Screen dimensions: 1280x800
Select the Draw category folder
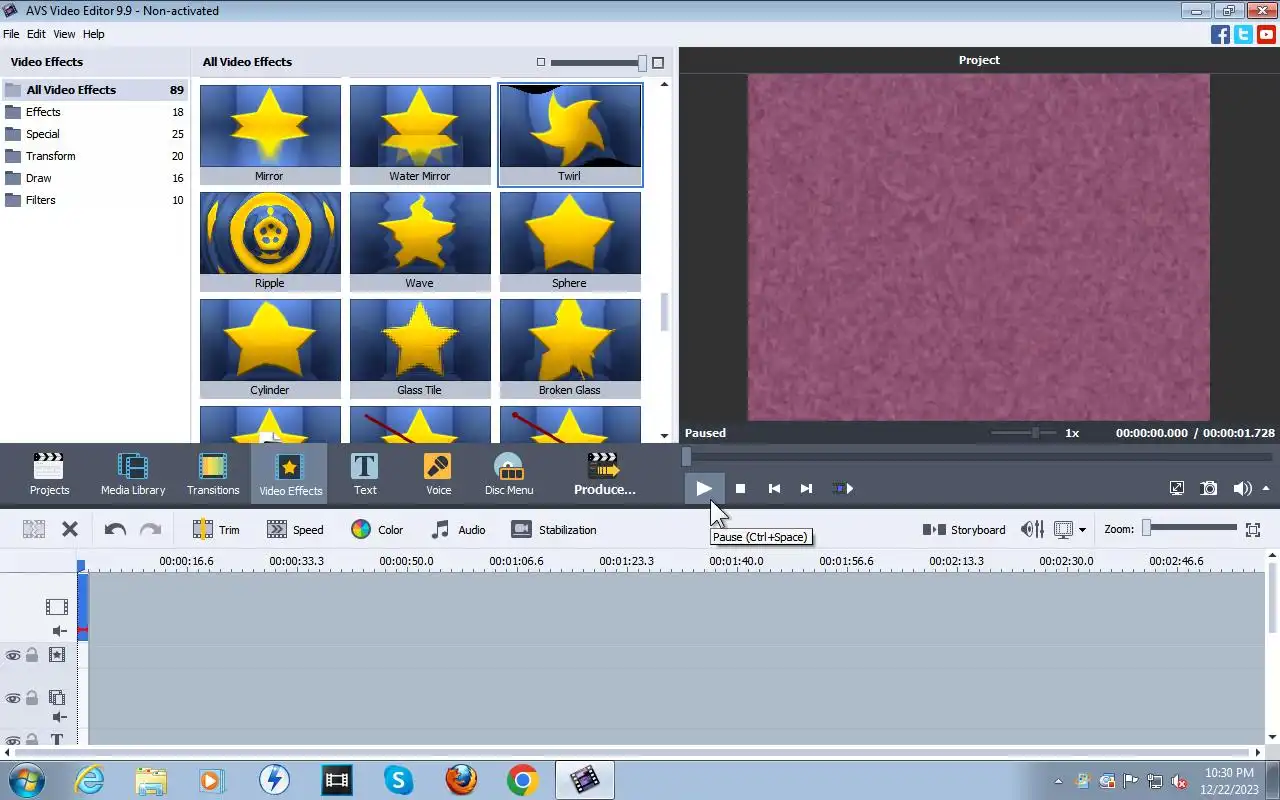pos(94,178)
